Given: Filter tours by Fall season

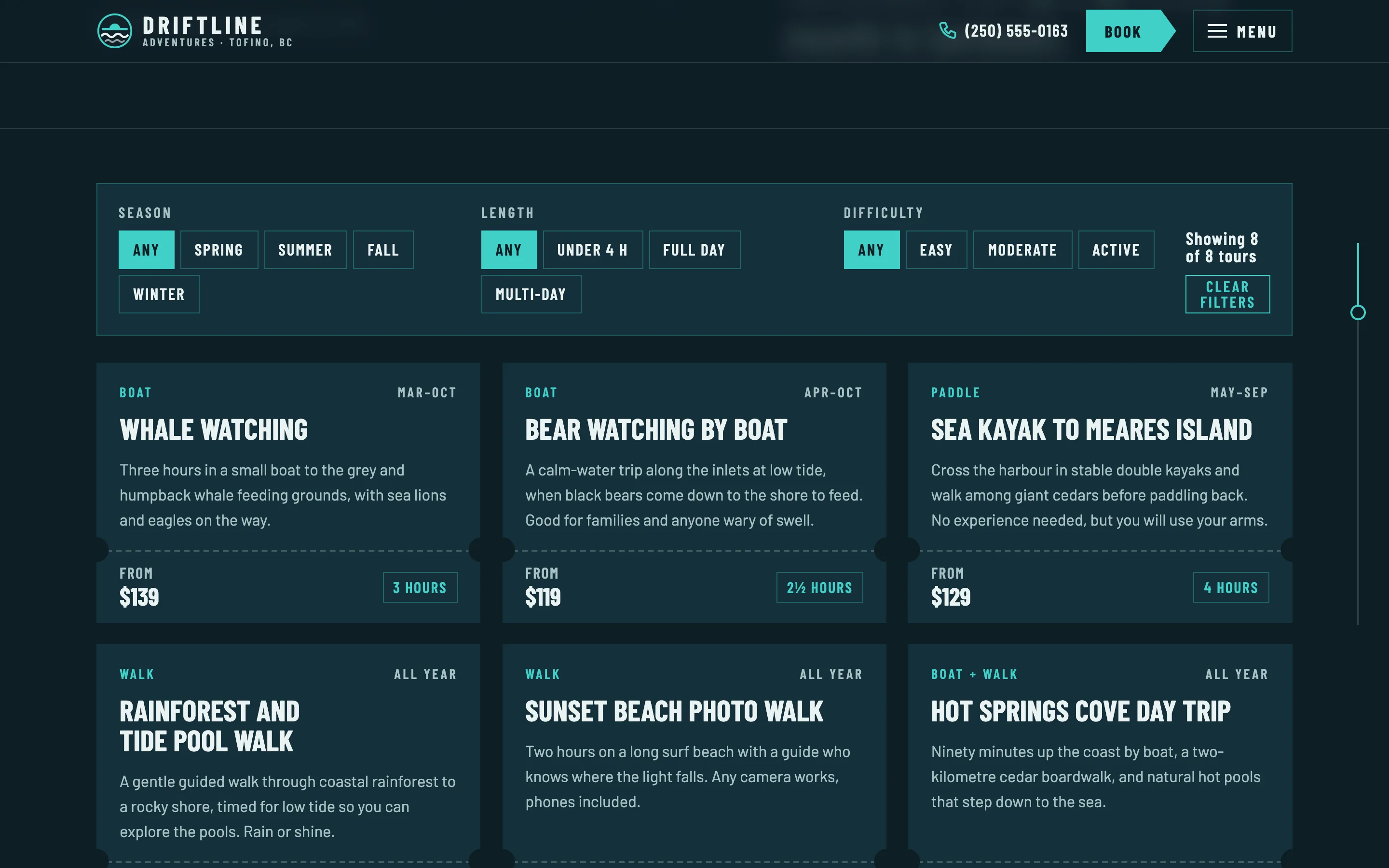Looking at the screenshot, I should click(383, 250).
